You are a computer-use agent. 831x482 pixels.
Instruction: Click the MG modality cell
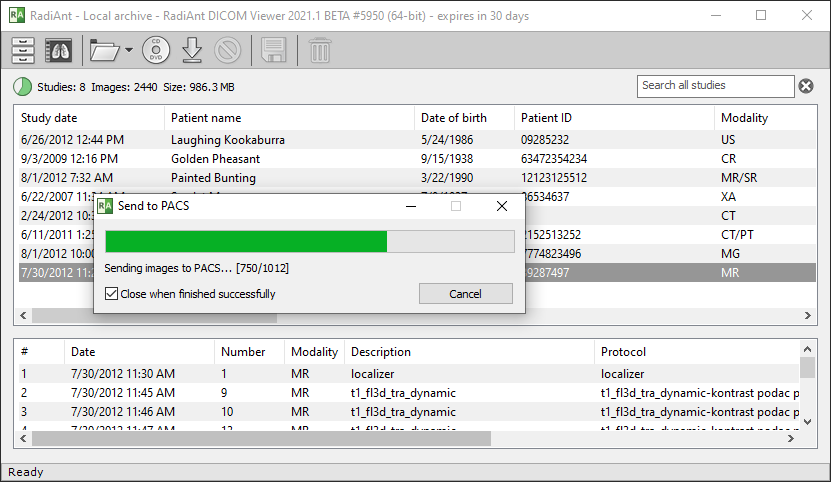pyautogui.click(x=730, y=254)
